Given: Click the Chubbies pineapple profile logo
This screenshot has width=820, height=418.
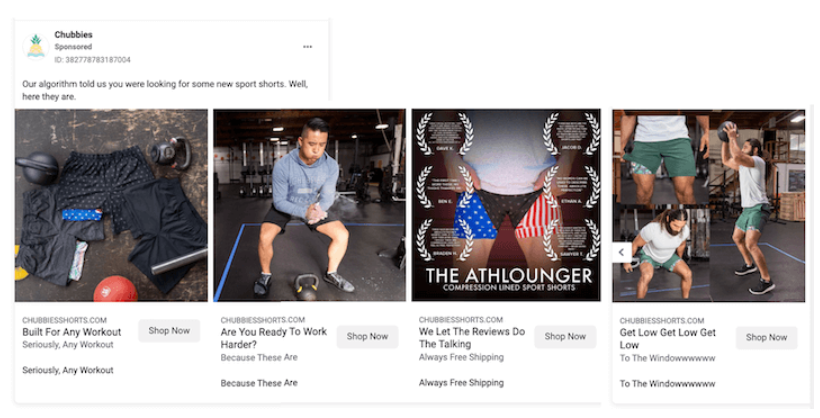Looking at the screenshot, I should pyautogui.click(x=36, y=47).
